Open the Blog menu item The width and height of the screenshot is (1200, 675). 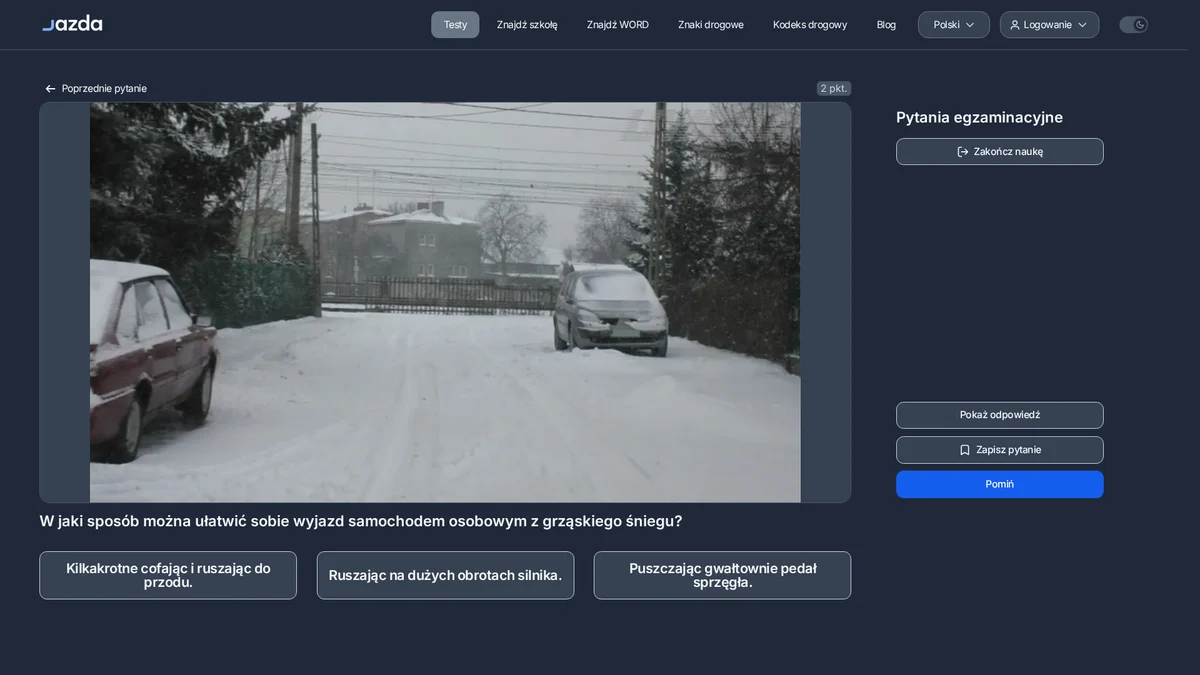(886, 25)
